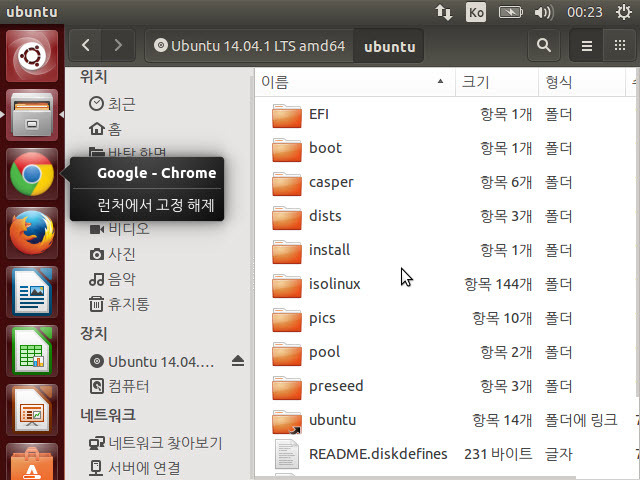Open '네트워크 찾아보기' in sidebar
Screen dimensions: 640x480
click(x=164, y=442)
